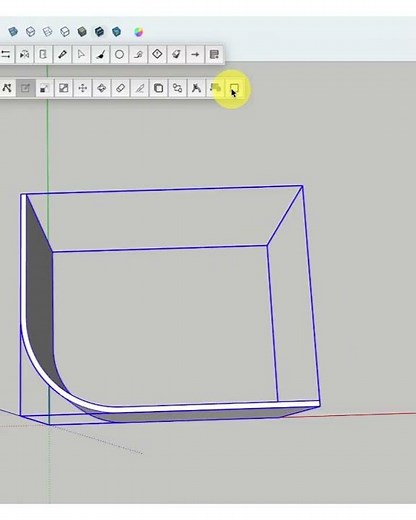The height and width of the screenshot is (520, 416).
Task: Click the swap arrows toolbar icon
Action: 6,54
